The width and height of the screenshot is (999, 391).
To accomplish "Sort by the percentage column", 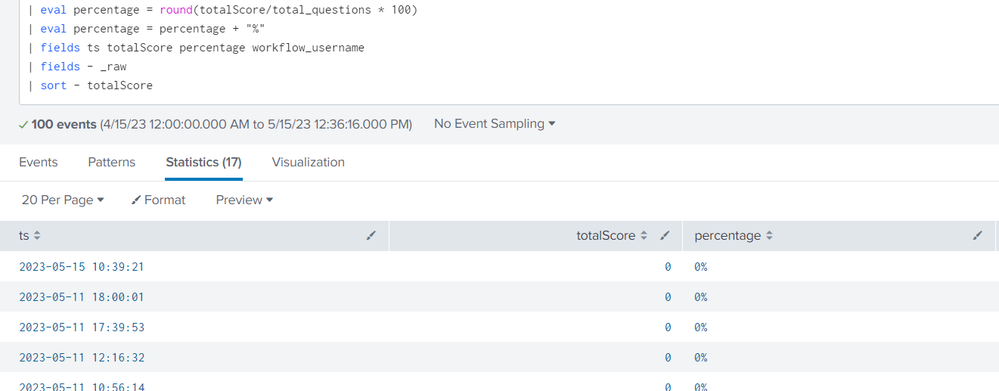I will tap(733, 236).
